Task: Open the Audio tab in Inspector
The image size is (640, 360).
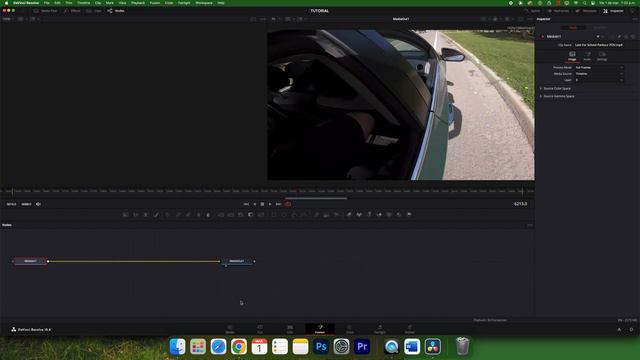Action: [587, 56]
